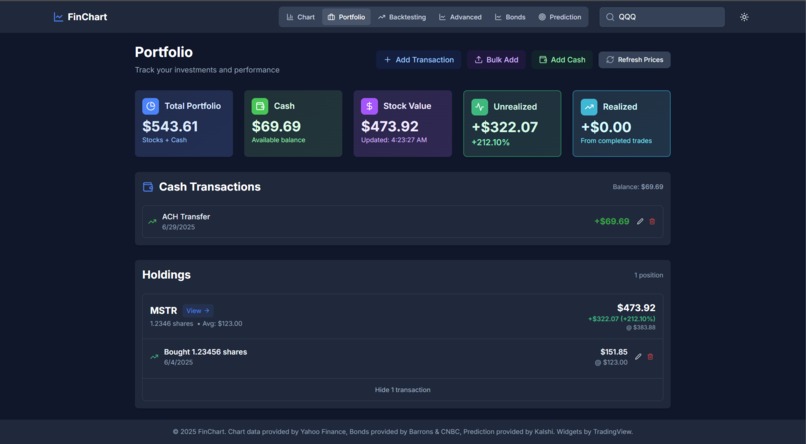The height and width of the screenshot is (444, 806).
Task: Click the Cash Transactions heading
Action: [x=210, y=187]
